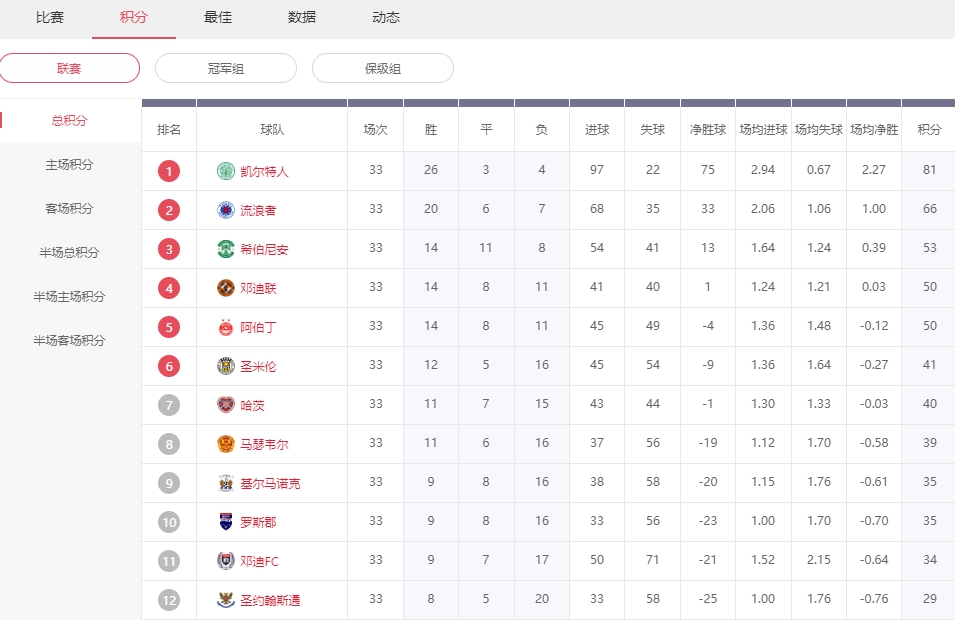Click the Aberdeen team crest icon
Screen dimensions: 955x627
[225, 327]
